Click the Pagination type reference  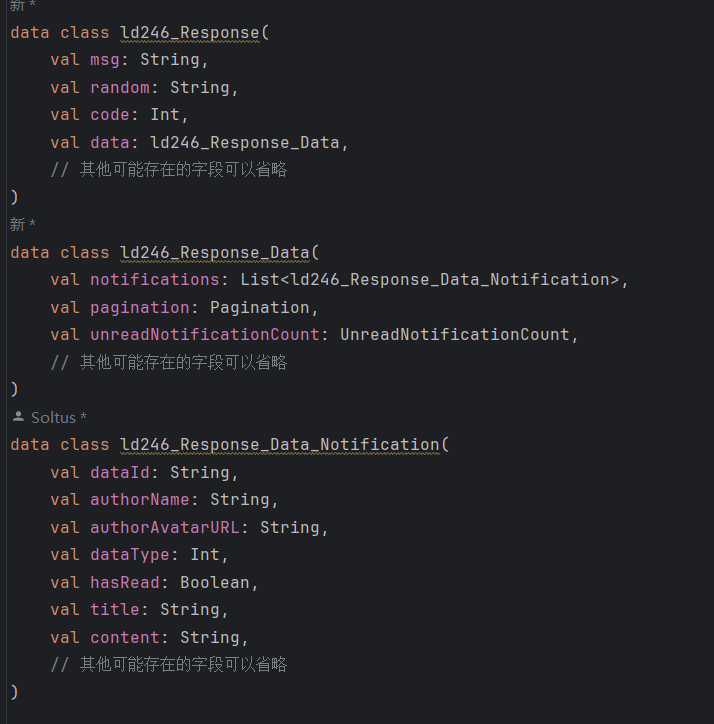coord(259,307)
